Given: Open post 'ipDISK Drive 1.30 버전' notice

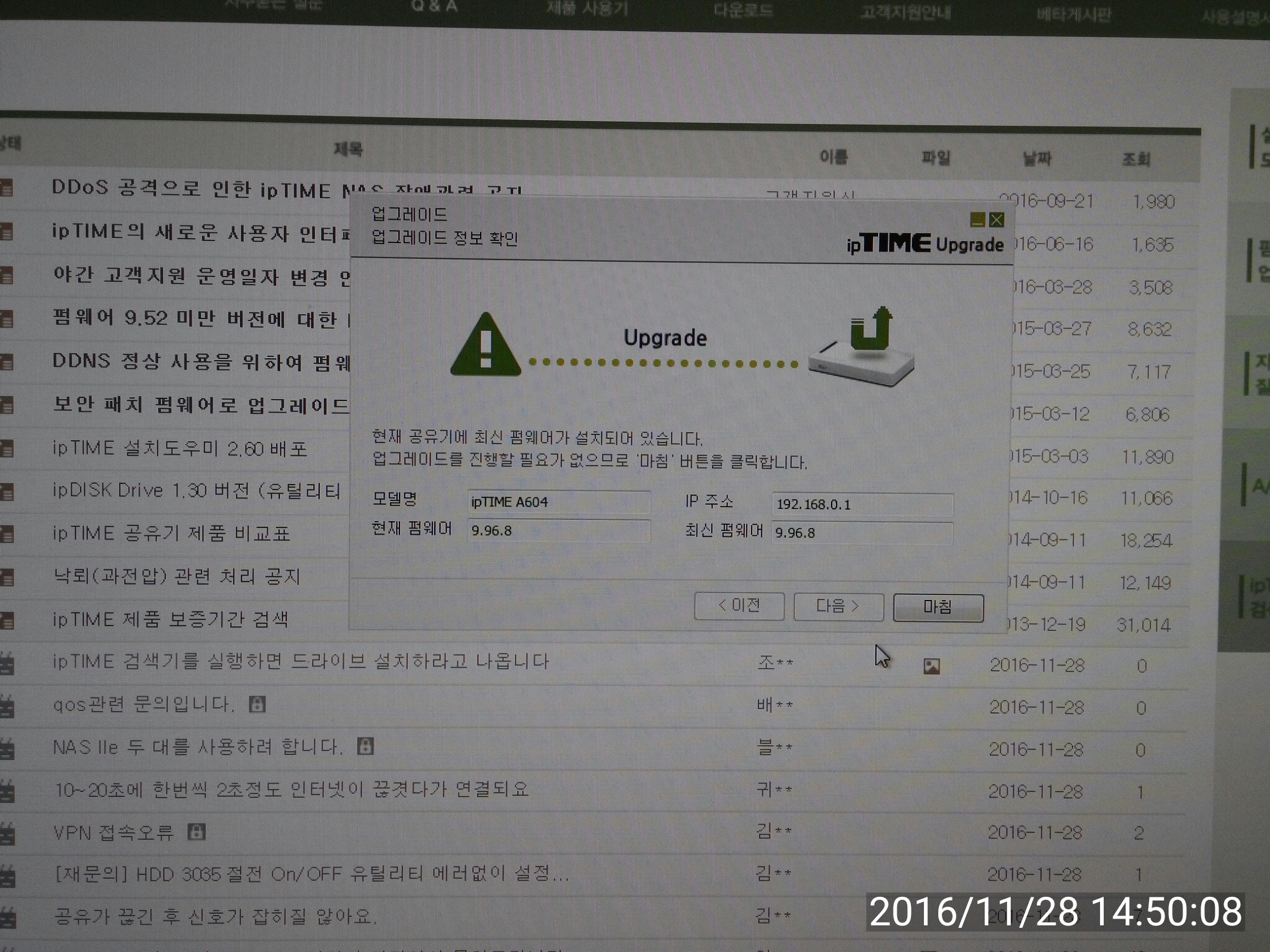Looking at the screenshot, I should (x=197, y=490).
